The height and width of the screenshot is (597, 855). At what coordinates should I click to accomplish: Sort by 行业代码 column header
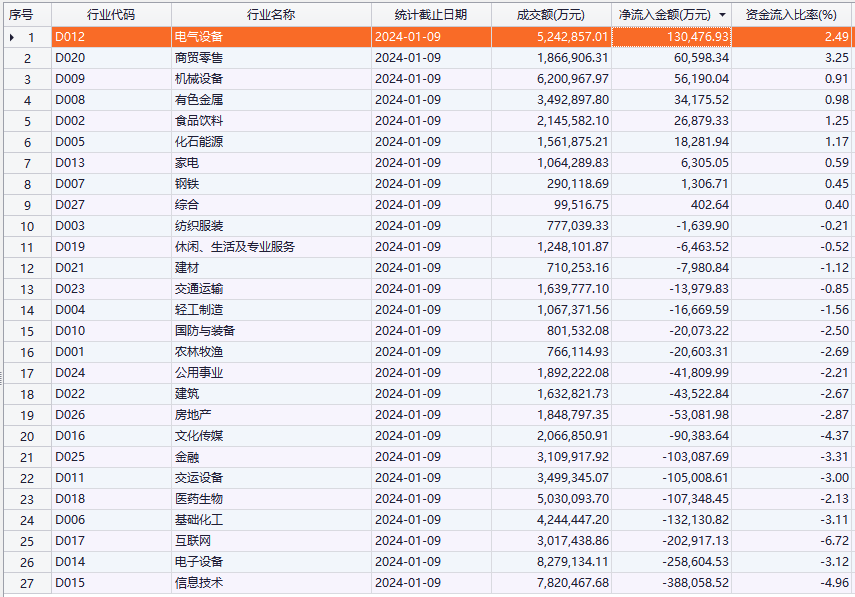click(110, 15)
